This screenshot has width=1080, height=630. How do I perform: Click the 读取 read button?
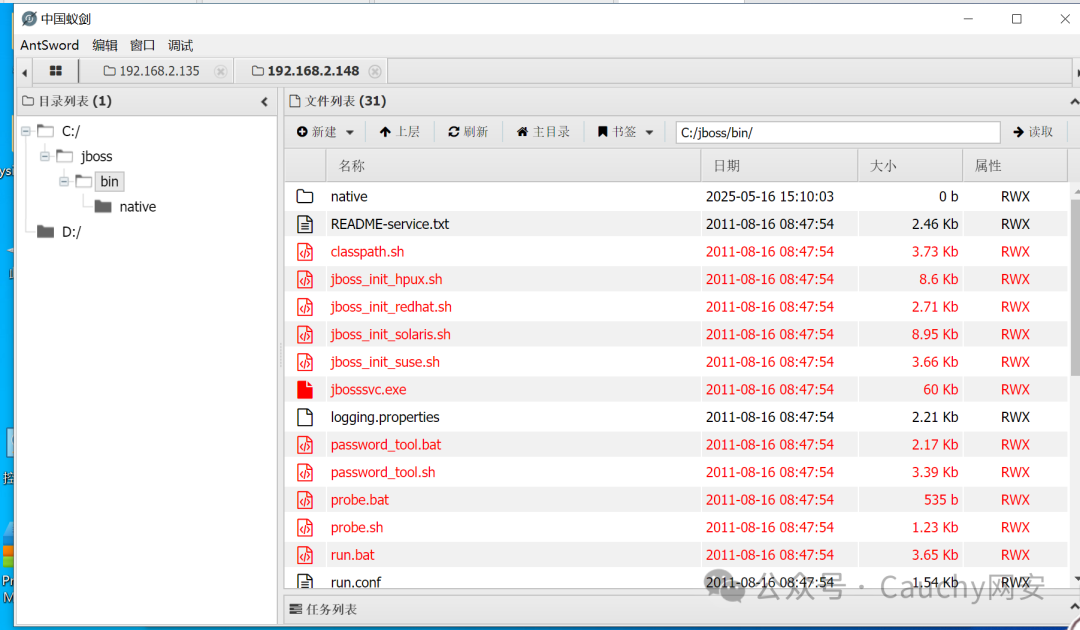(1033, 132)
